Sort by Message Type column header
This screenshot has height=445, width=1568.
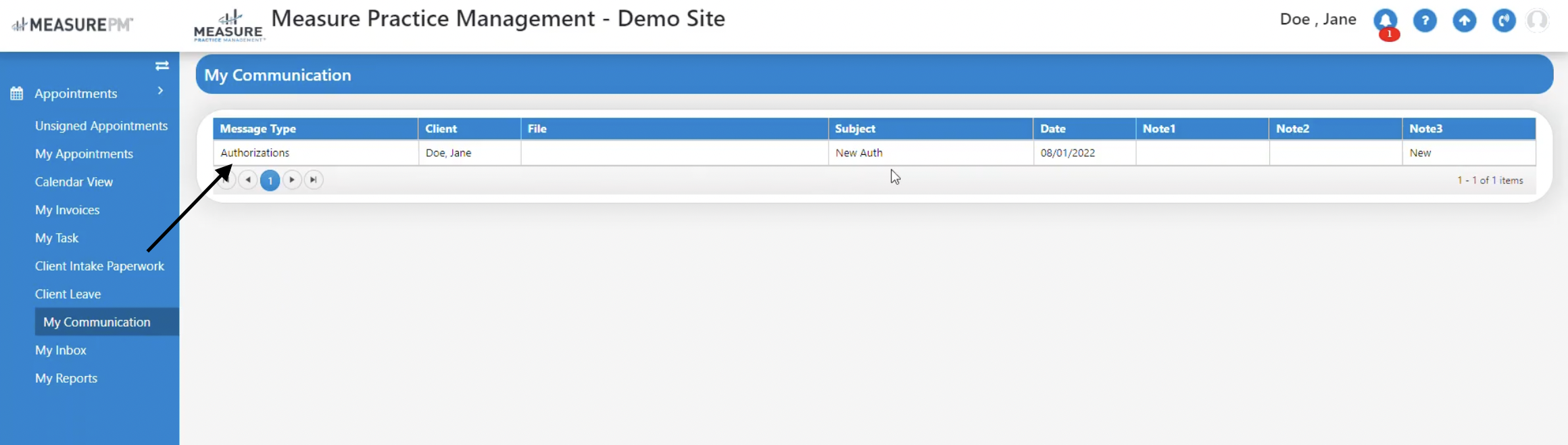click(x=315, y=128)
